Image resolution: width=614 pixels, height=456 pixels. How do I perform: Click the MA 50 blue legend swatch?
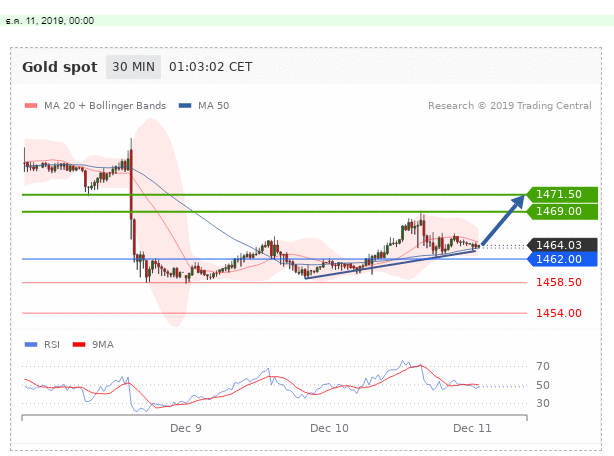[x=185, y=105]
